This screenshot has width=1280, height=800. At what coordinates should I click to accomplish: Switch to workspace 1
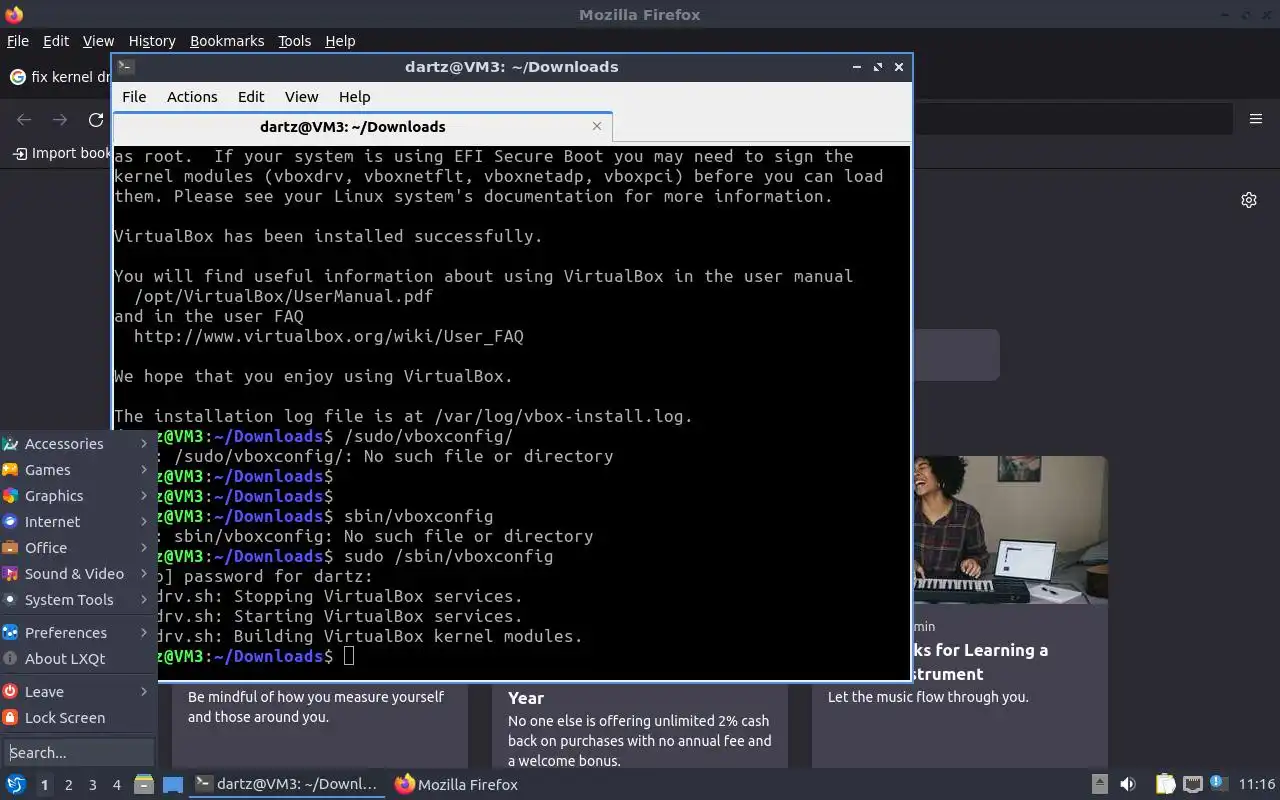44,785
